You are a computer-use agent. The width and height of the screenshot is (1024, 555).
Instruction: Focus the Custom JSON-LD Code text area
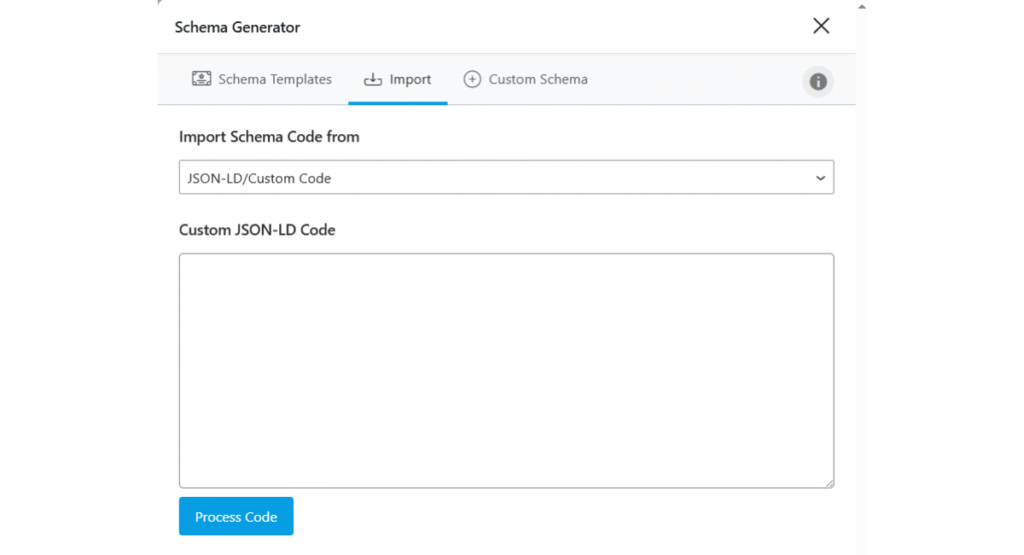506,370
